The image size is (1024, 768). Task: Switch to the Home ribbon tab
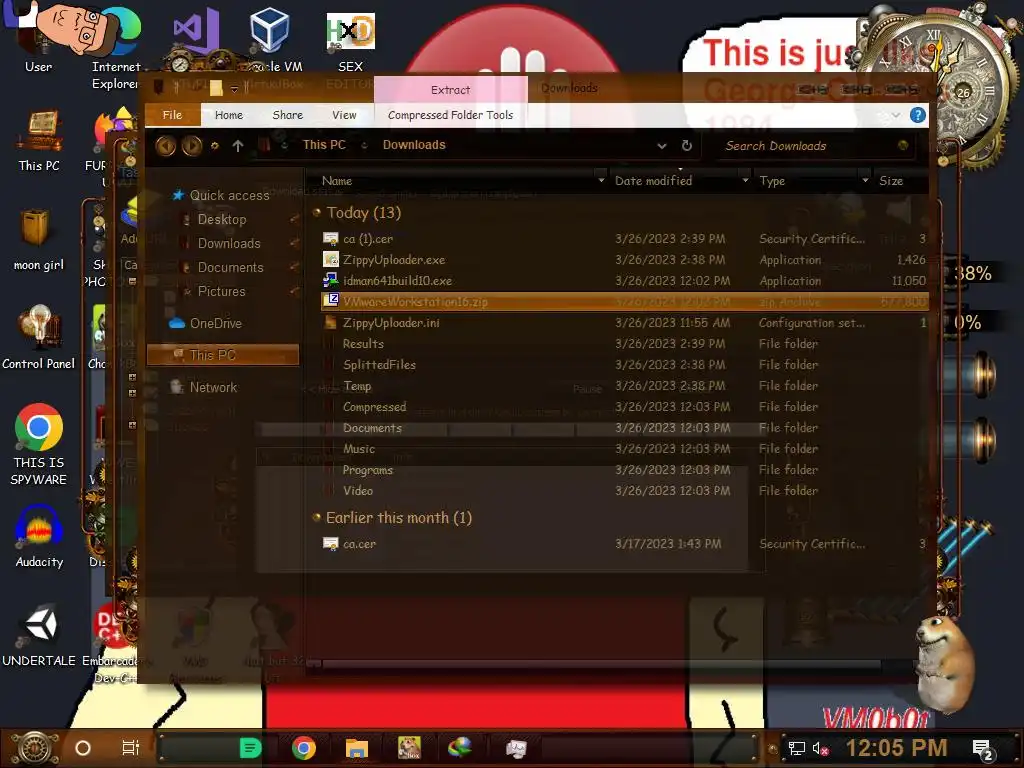(229, 115)
